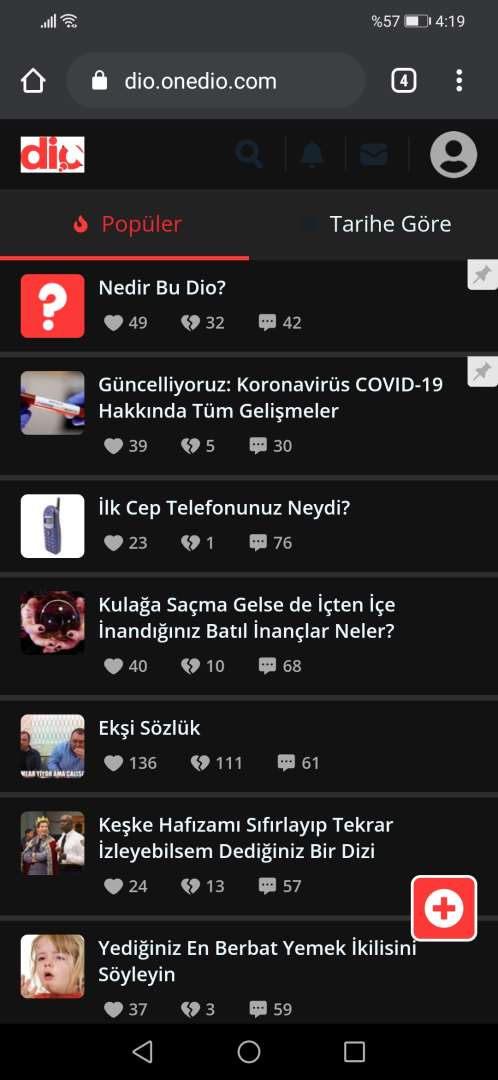Open the Chrome three-dot menu
This screenshot has width=498, height=1080.
459,81
